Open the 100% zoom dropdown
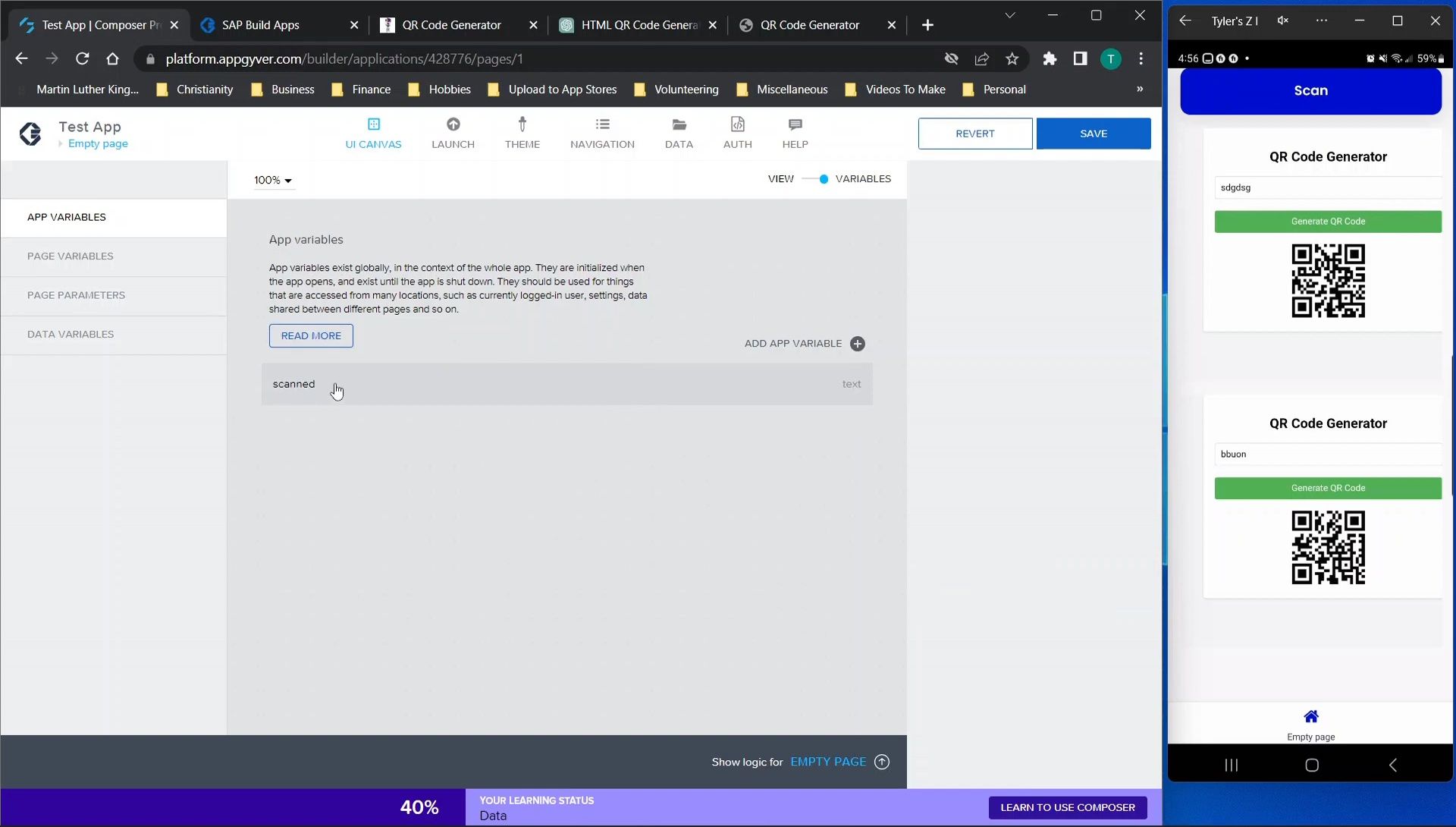Image resolution: width=1456 pixels, height=827 pixels. (273, 180)
